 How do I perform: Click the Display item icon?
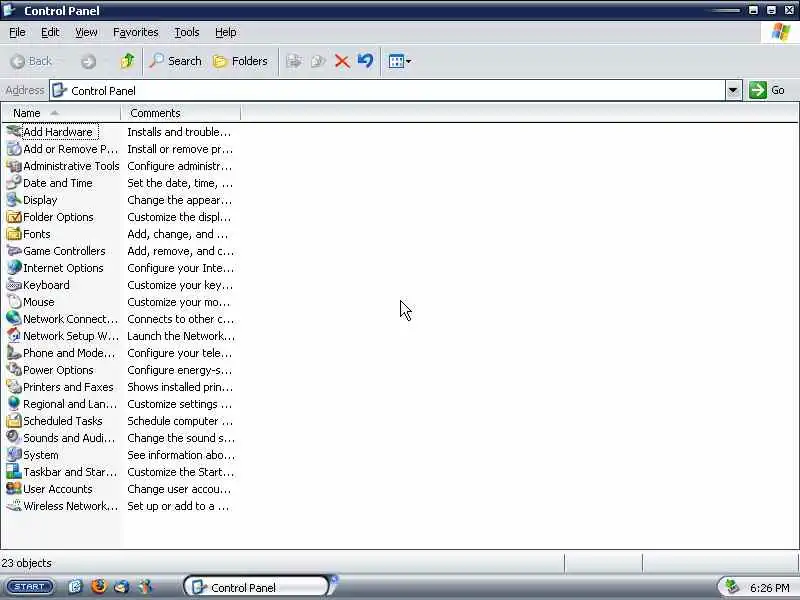click(x=14, y=200)
